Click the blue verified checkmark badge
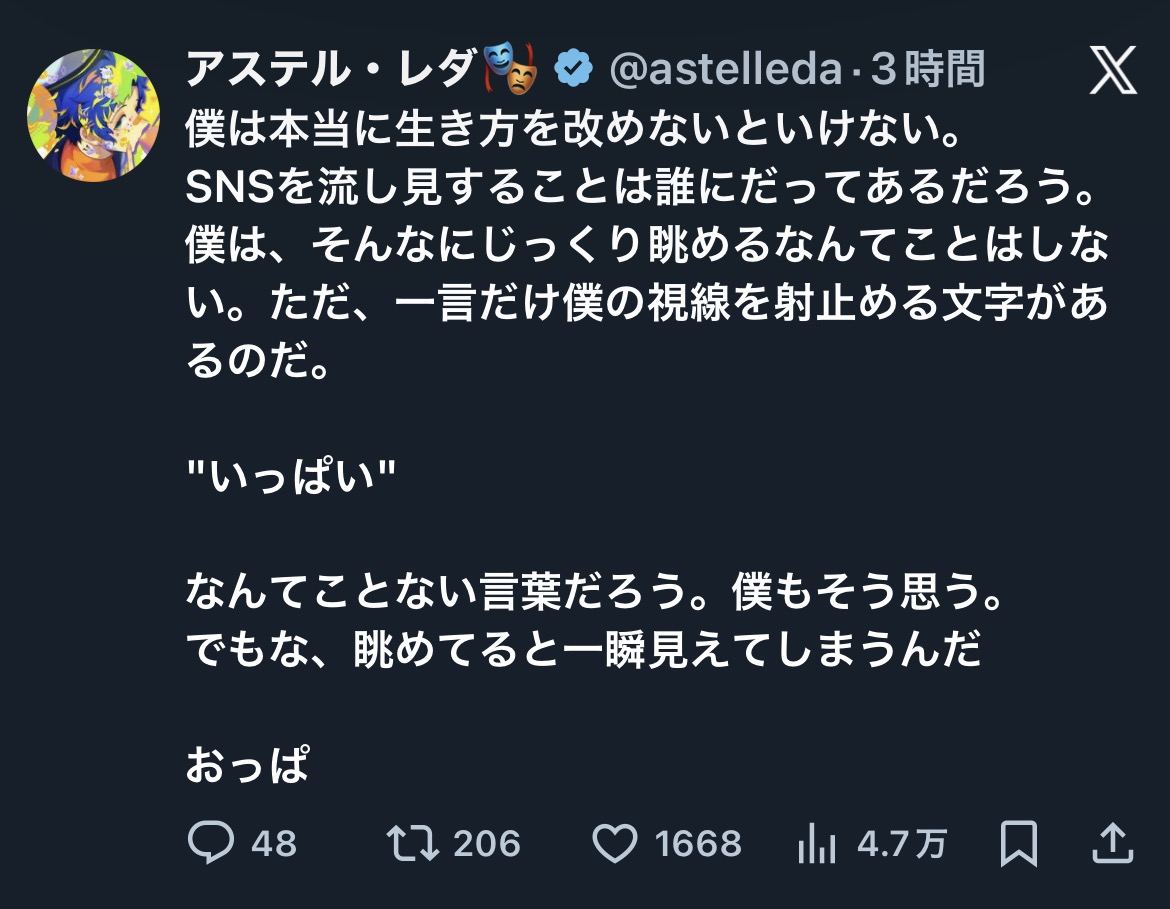 coord(573,69)
